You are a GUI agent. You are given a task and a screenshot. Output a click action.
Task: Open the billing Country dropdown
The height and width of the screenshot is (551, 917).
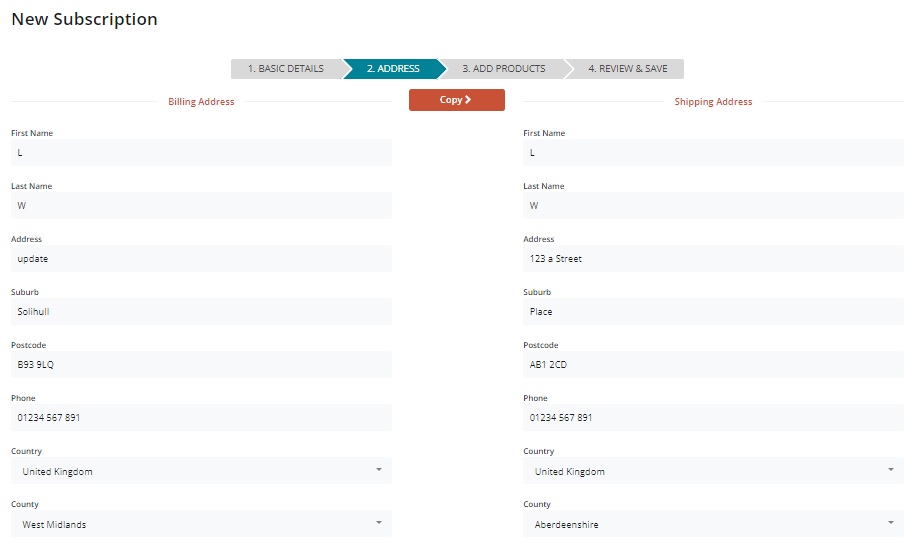coord(201,471)
